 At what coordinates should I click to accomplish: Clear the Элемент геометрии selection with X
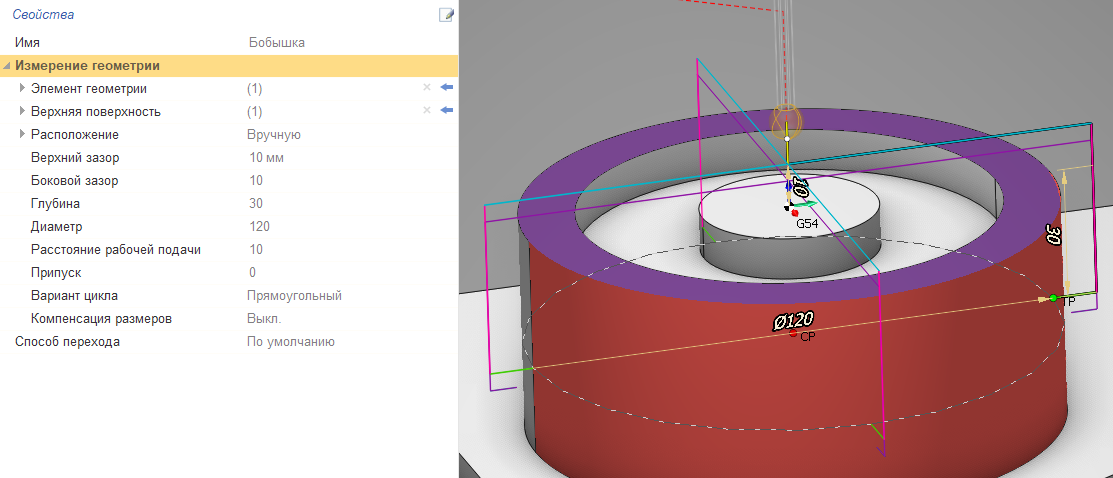(x=427, y=88)
